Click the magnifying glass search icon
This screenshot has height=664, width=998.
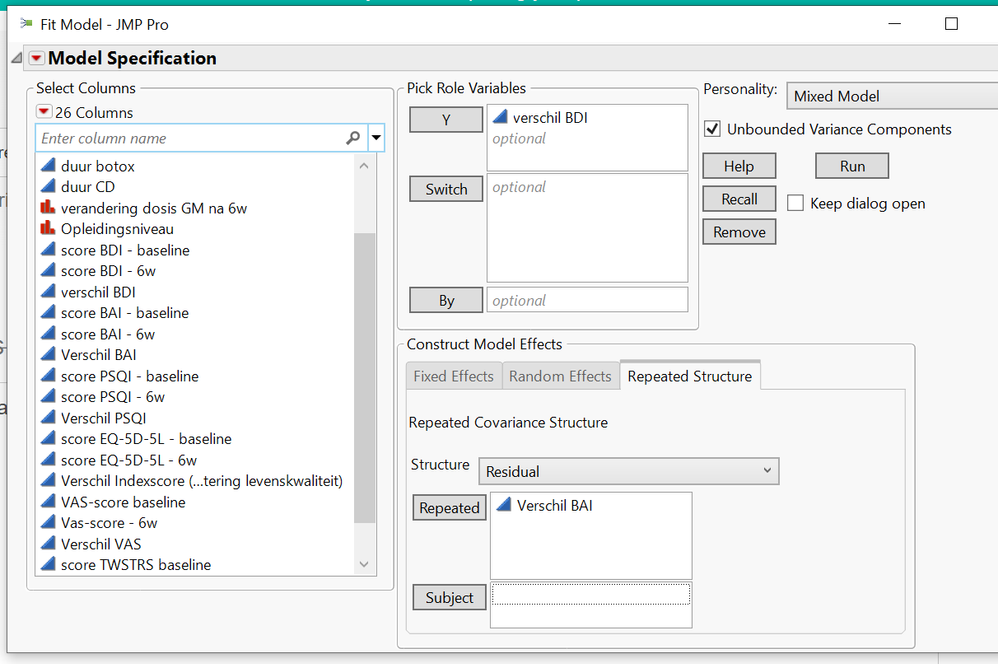tap(352, 135)
